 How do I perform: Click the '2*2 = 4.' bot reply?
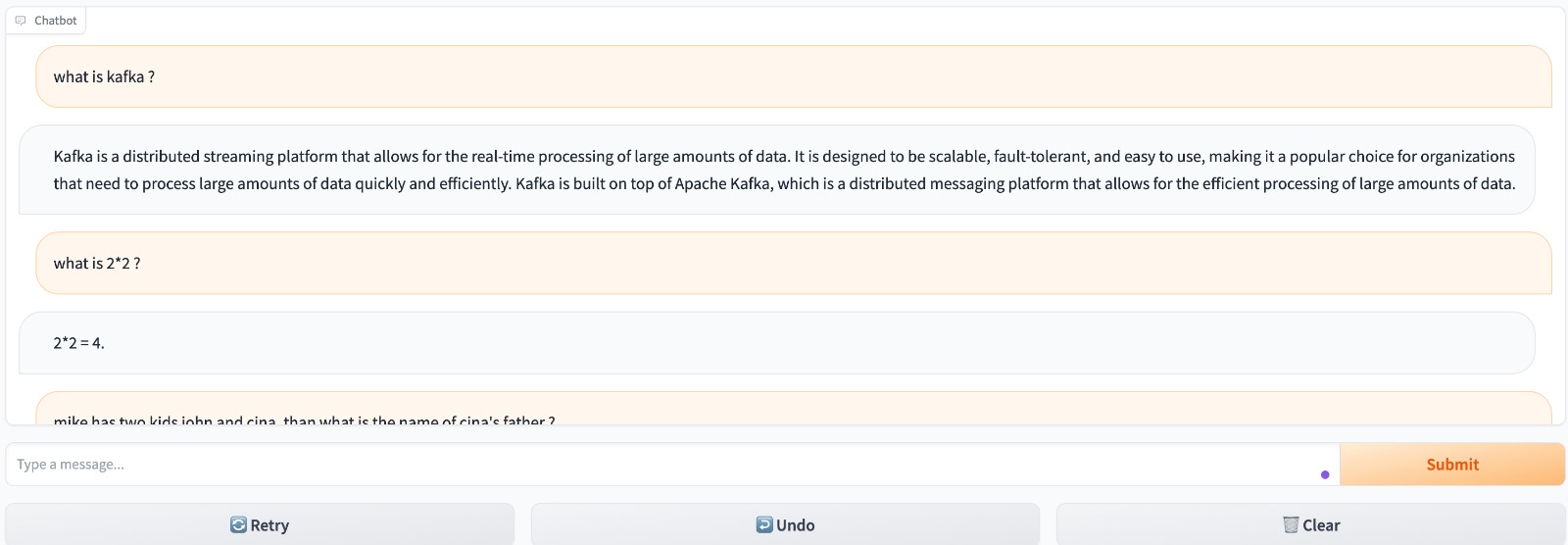(x=79, y=343)
